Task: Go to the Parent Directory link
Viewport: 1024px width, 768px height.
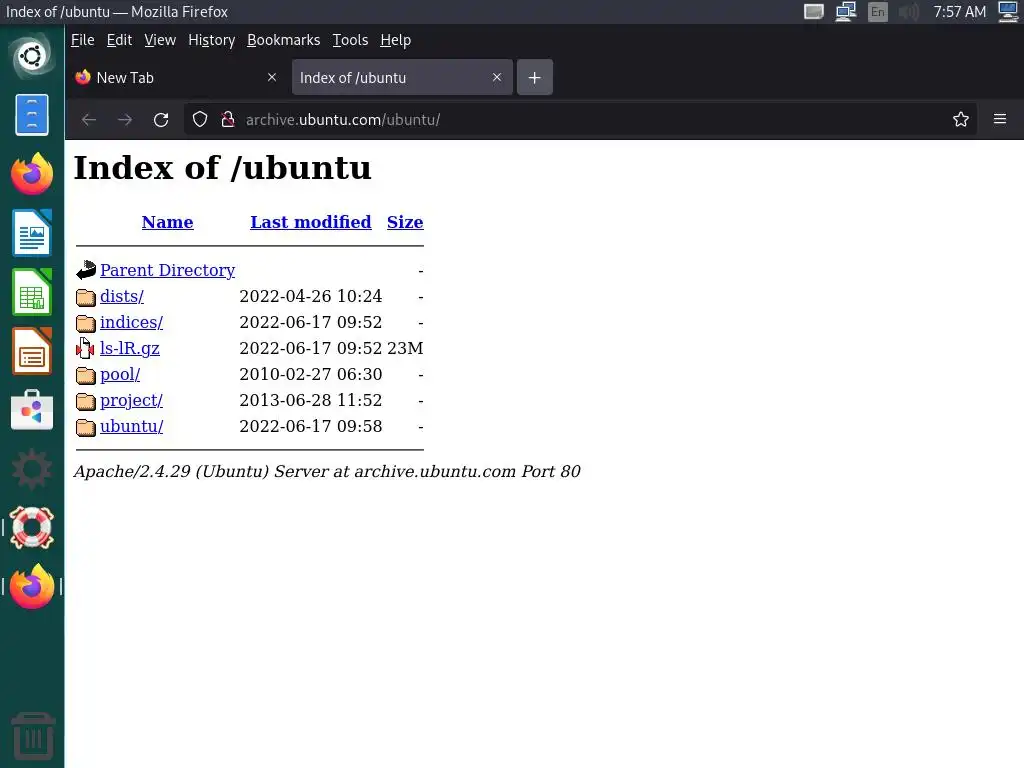Action: coord(168,270)
